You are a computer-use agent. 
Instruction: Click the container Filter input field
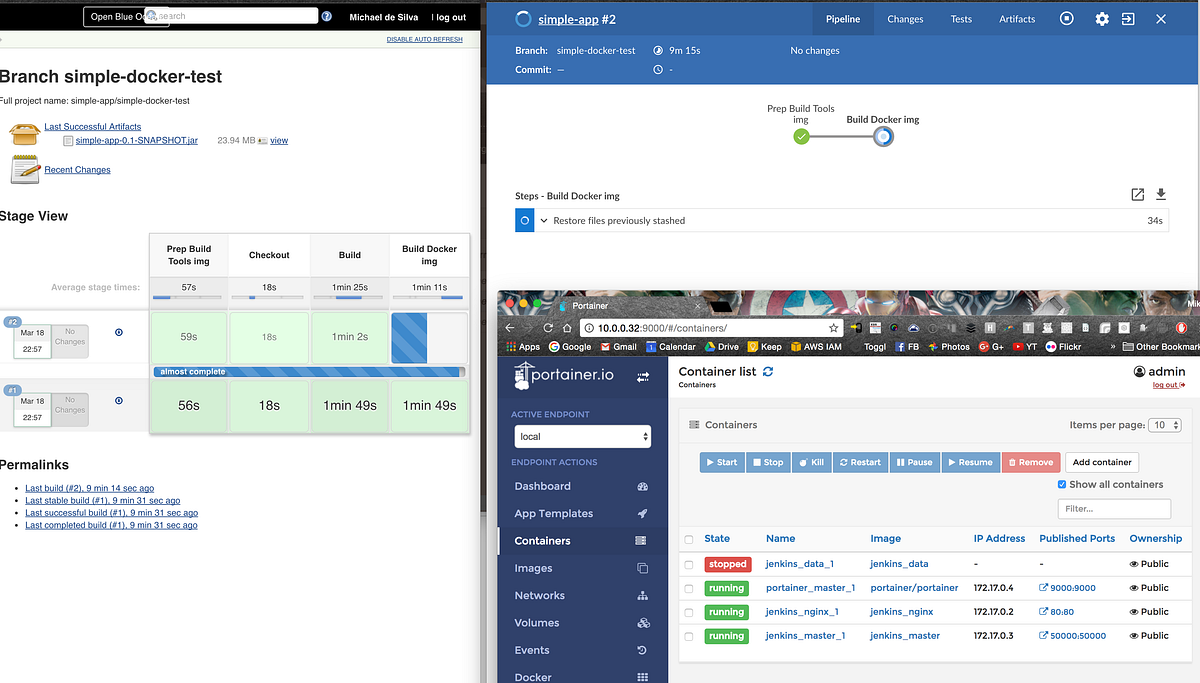[1114, 508]
